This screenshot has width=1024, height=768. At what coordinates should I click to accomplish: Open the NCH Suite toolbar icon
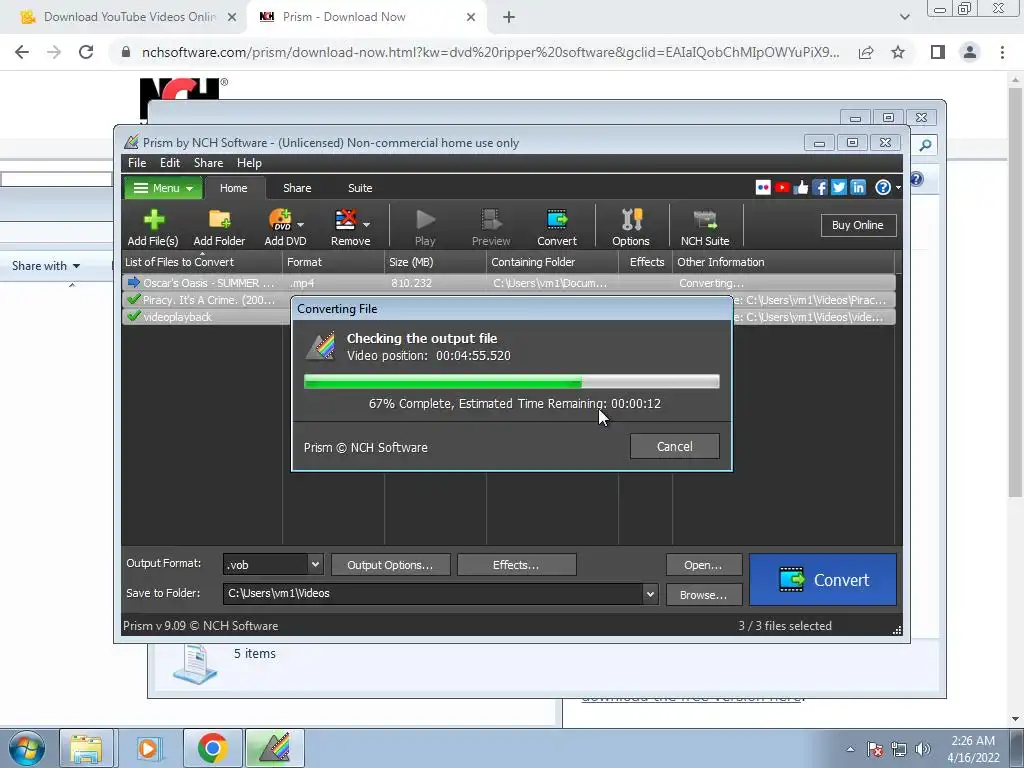coord(705,227)
